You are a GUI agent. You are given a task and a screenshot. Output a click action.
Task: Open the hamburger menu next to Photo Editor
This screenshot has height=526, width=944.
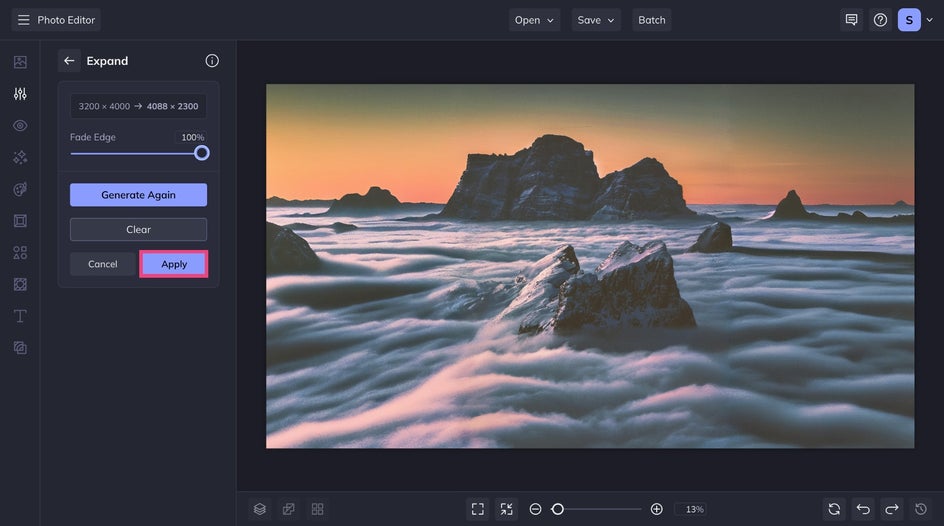point(23,20)
